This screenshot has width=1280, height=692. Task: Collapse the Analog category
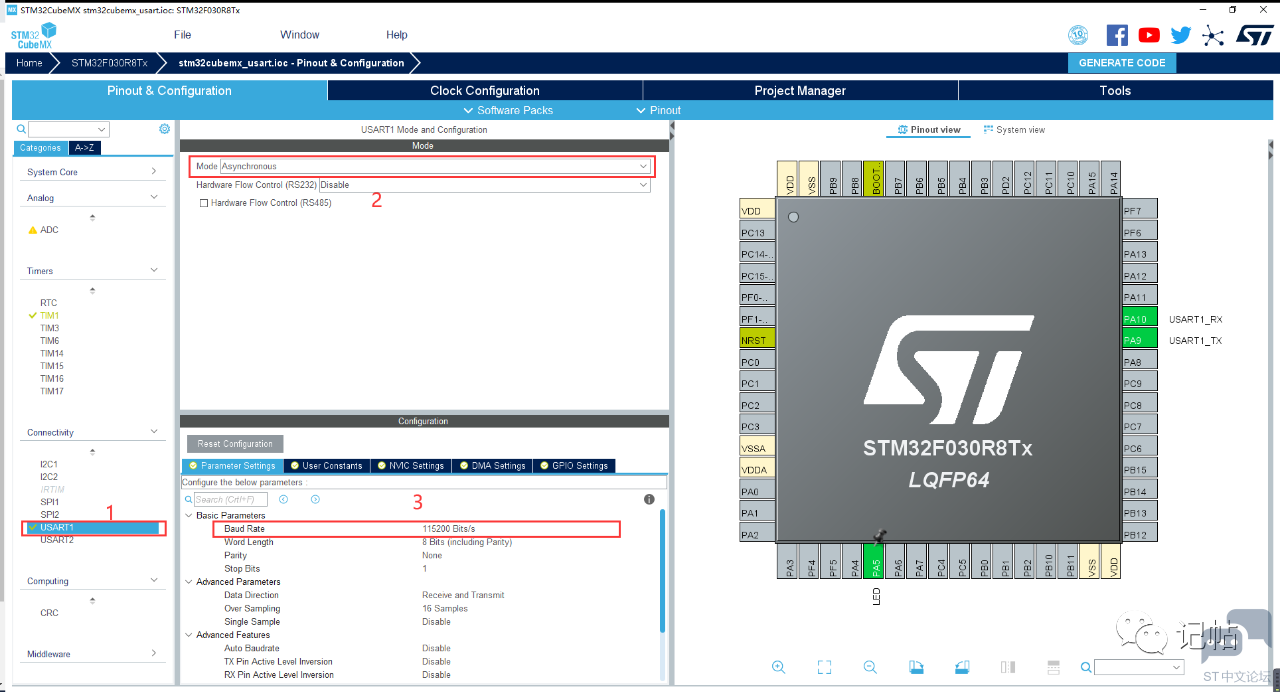pos(154,198)
